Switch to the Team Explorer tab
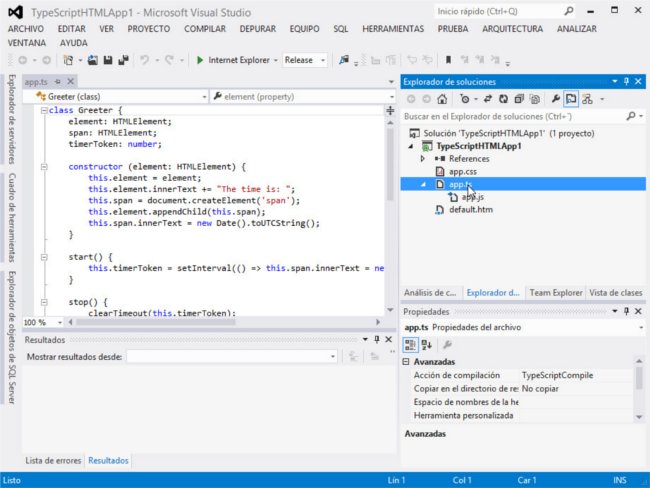 pos(555,293)
